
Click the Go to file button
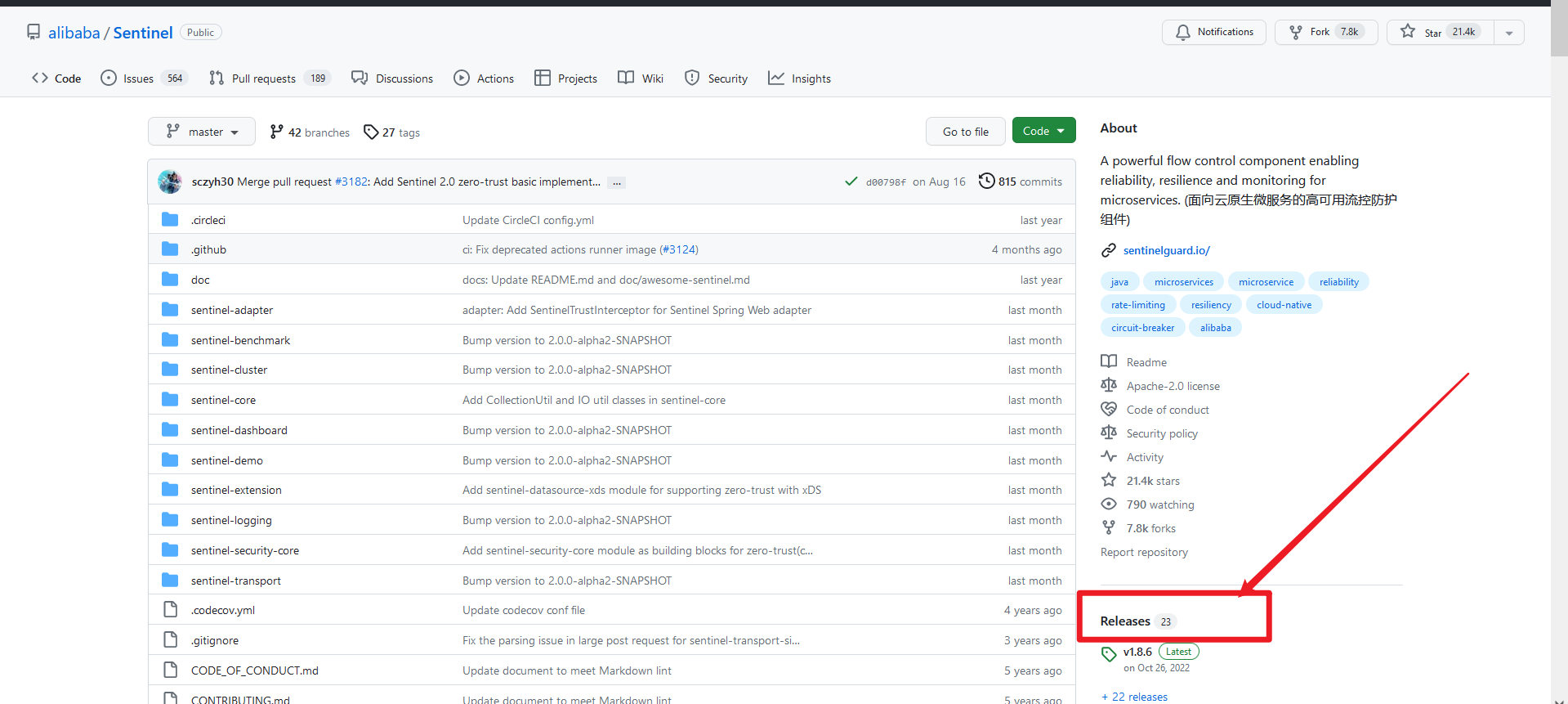click(965, 132)
